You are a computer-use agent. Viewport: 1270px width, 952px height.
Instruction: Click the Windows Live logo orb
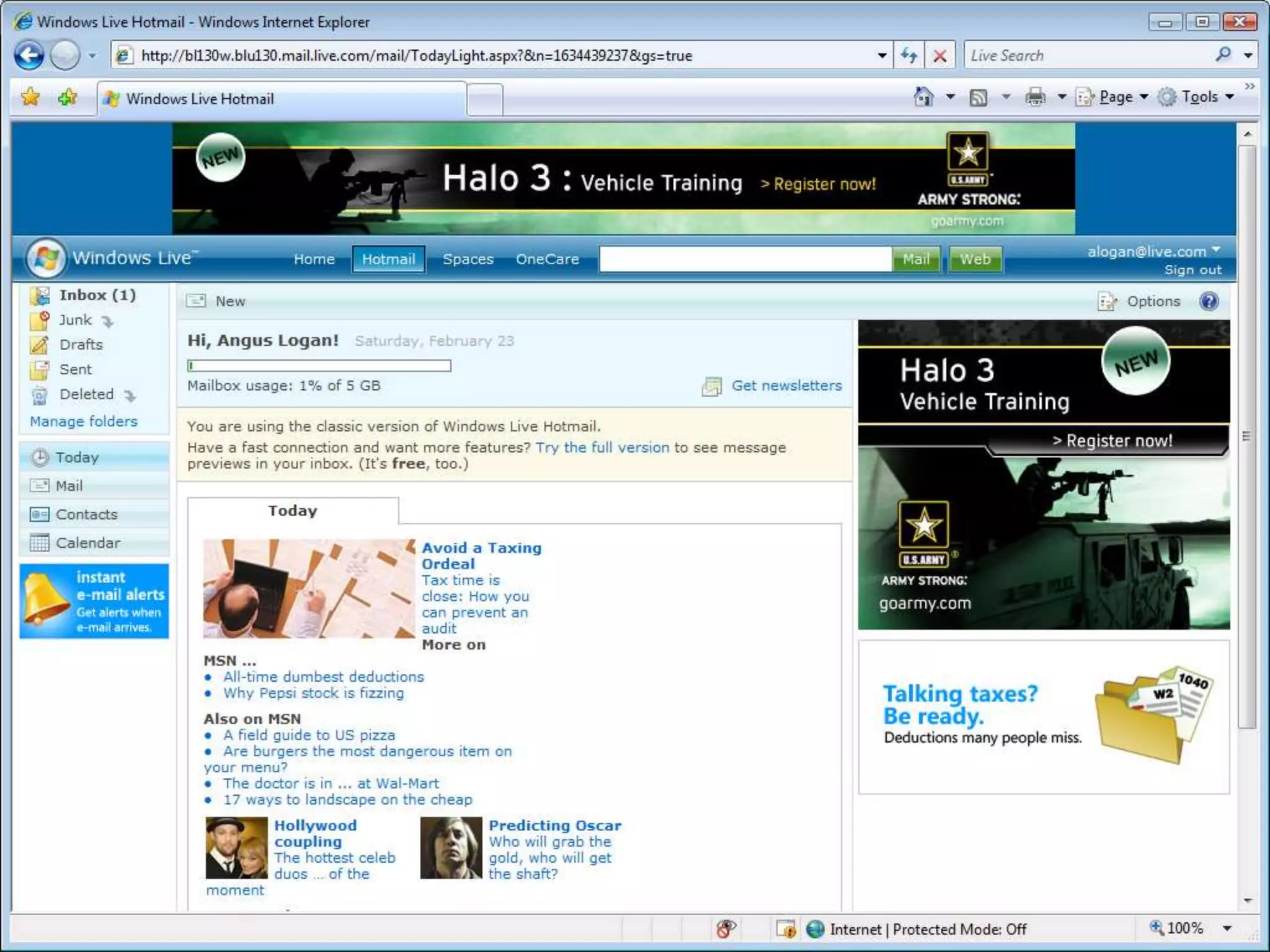[x=46, y=258]
